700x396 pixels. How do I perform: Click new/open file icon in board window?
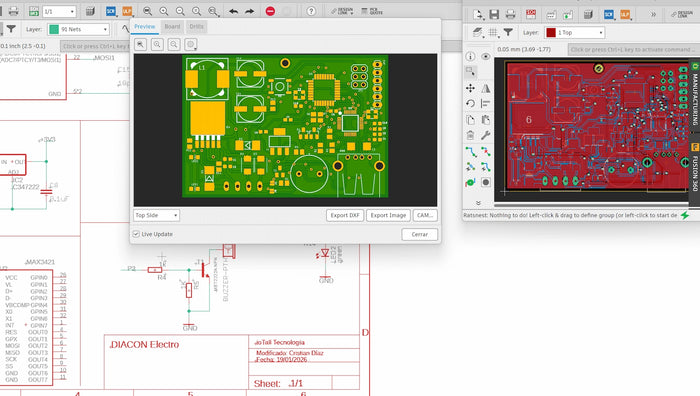(x=478, y=15)
